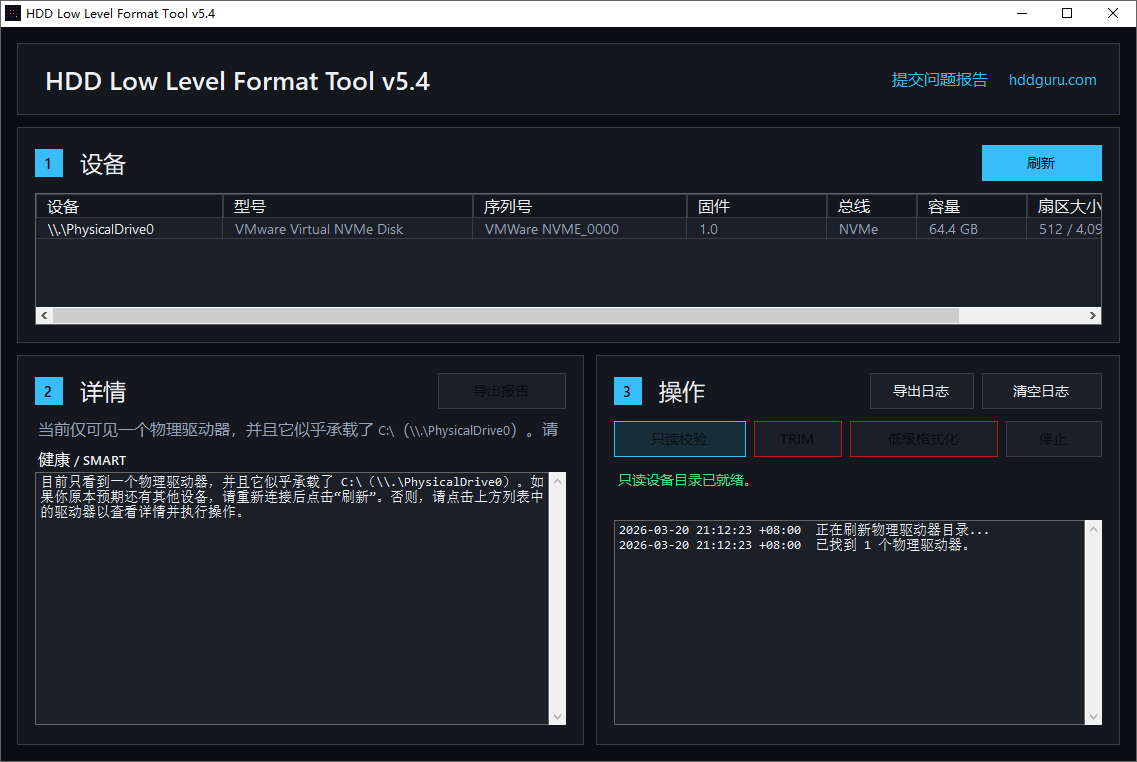Screen dimensions: 1137x762
Task: Click the step 1 设备 number badge
Action: (x=49, y=163)
